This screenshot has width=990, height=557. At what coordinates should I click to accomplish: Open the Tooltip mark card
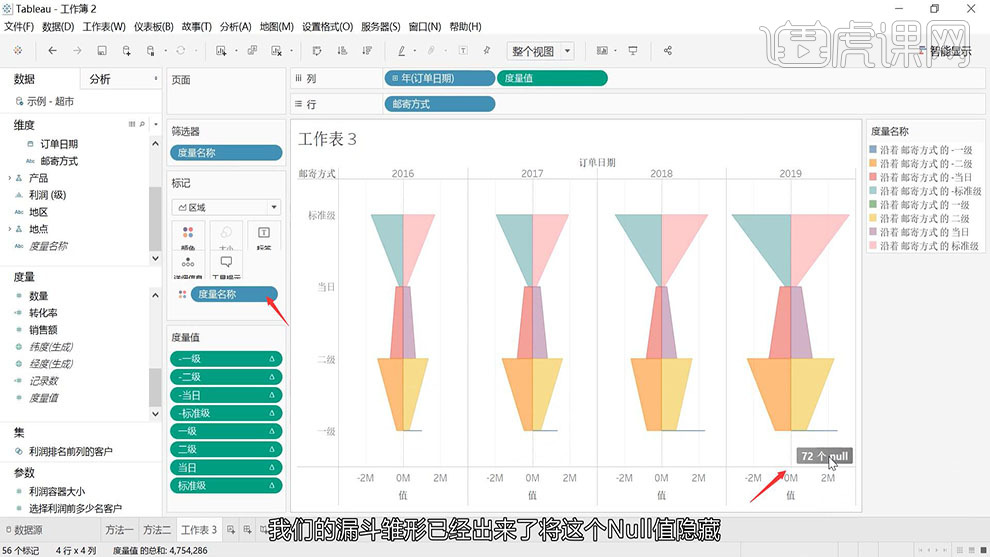click(x=226, y=265)
